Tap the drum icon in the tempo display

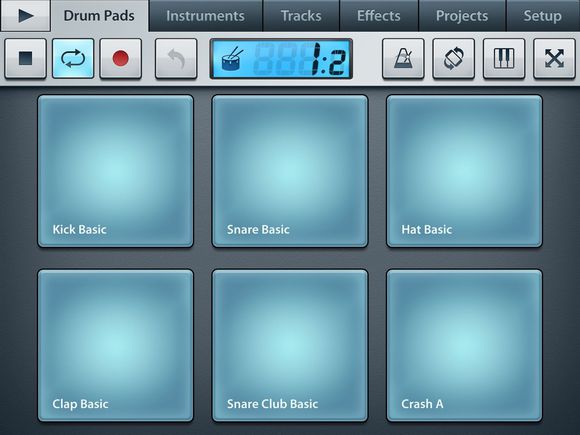point(232,59)
